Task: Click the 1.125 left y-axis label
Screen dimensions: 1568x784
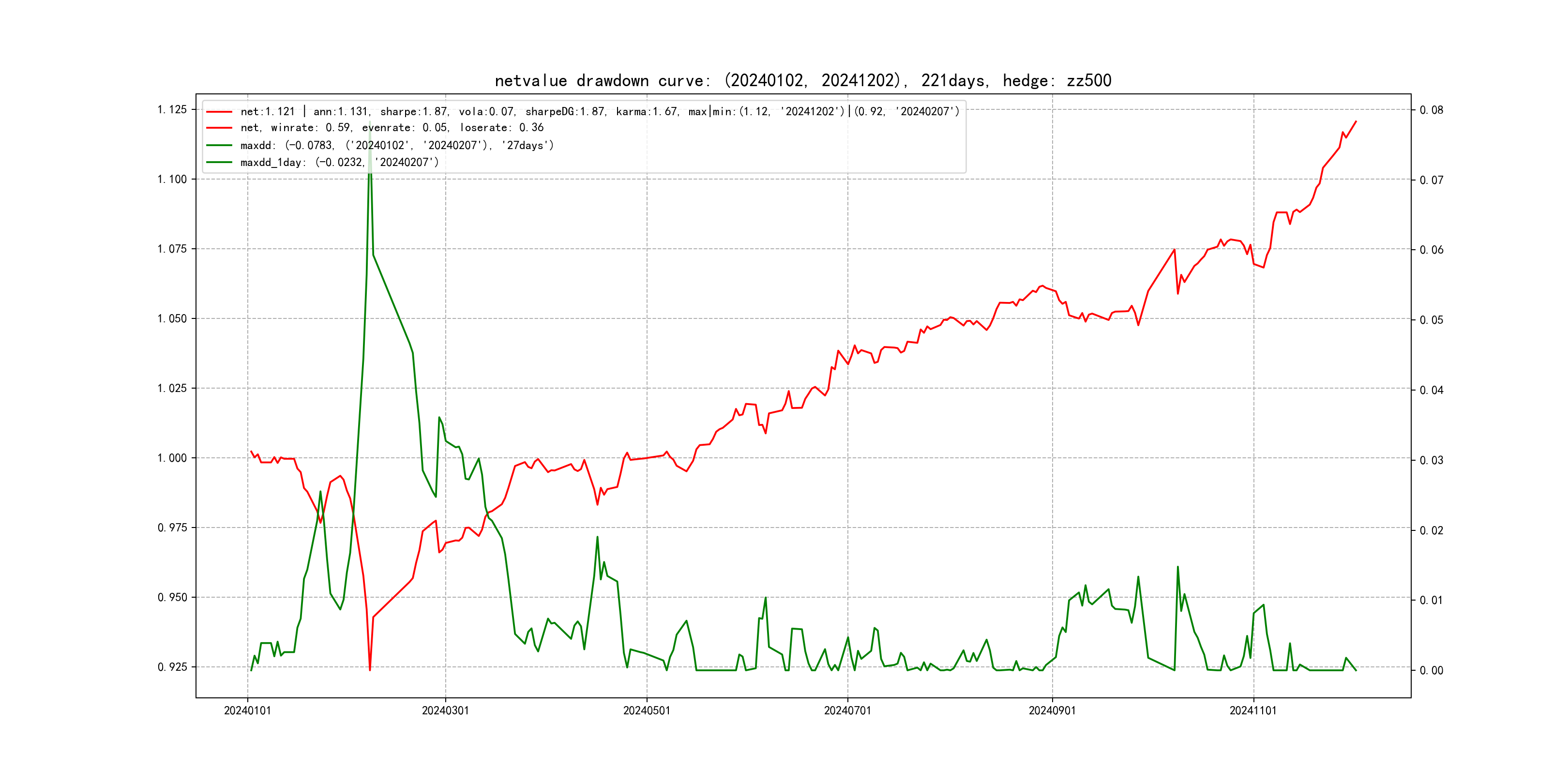Action: (x=172, y=109)
